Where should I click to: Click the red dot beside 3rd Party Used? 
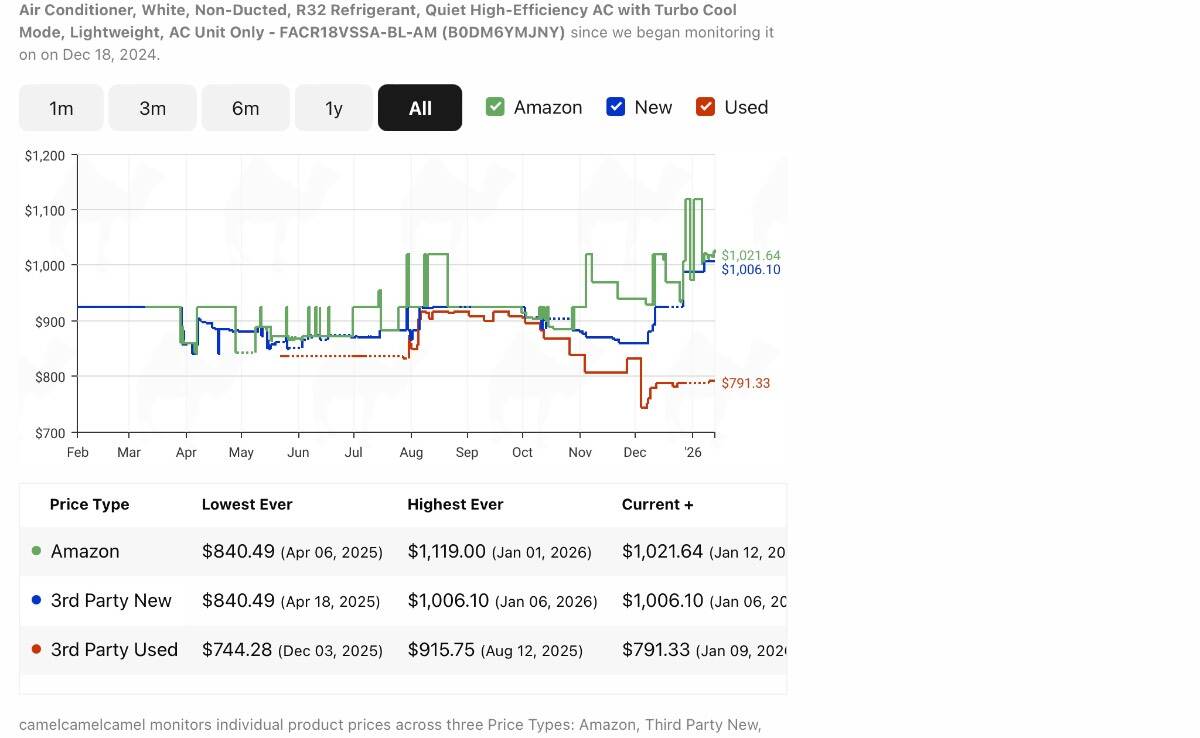tap(37, 649)
